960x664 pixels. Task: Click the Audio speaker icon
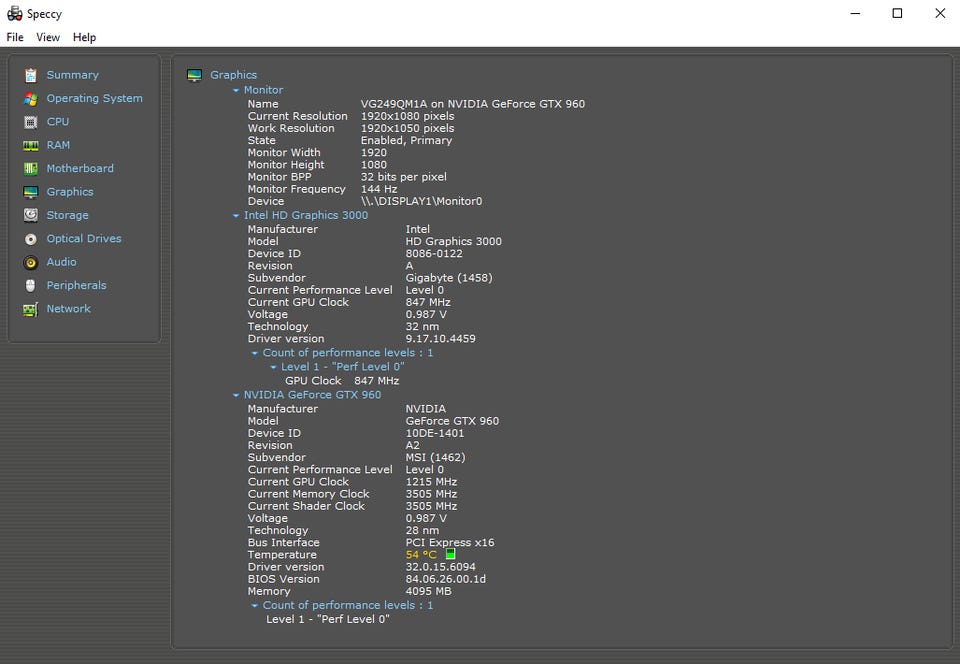(x=31, y=262)
